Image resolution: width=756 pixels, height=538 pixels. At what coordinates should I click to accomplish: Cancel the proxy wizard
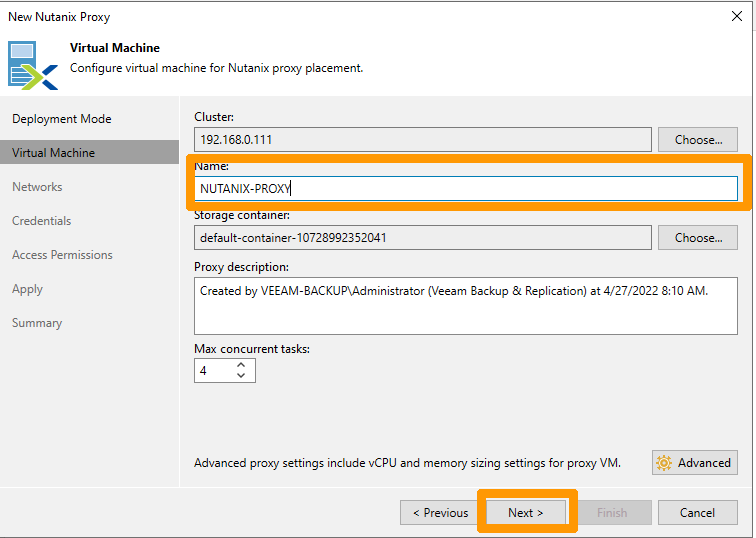[x=697, y=513]
